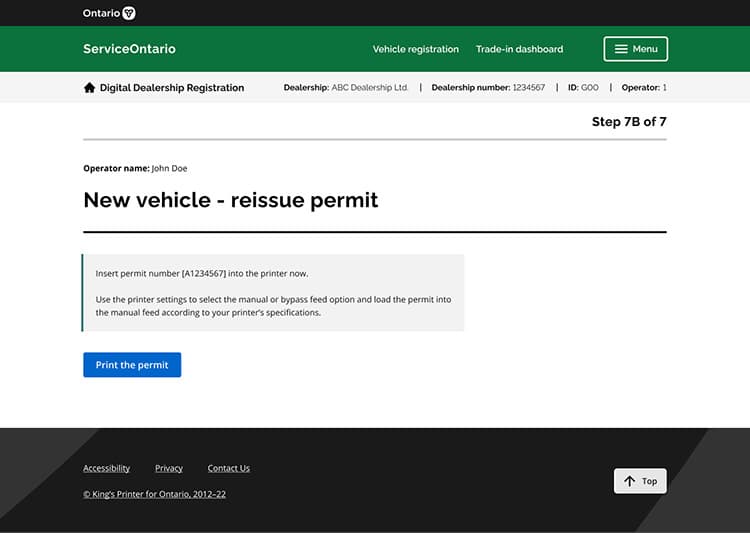This screenshot has width=750, height=533.
Task: Click the ABC Dealership Ltd. dealership name
Action: point(369,88)
